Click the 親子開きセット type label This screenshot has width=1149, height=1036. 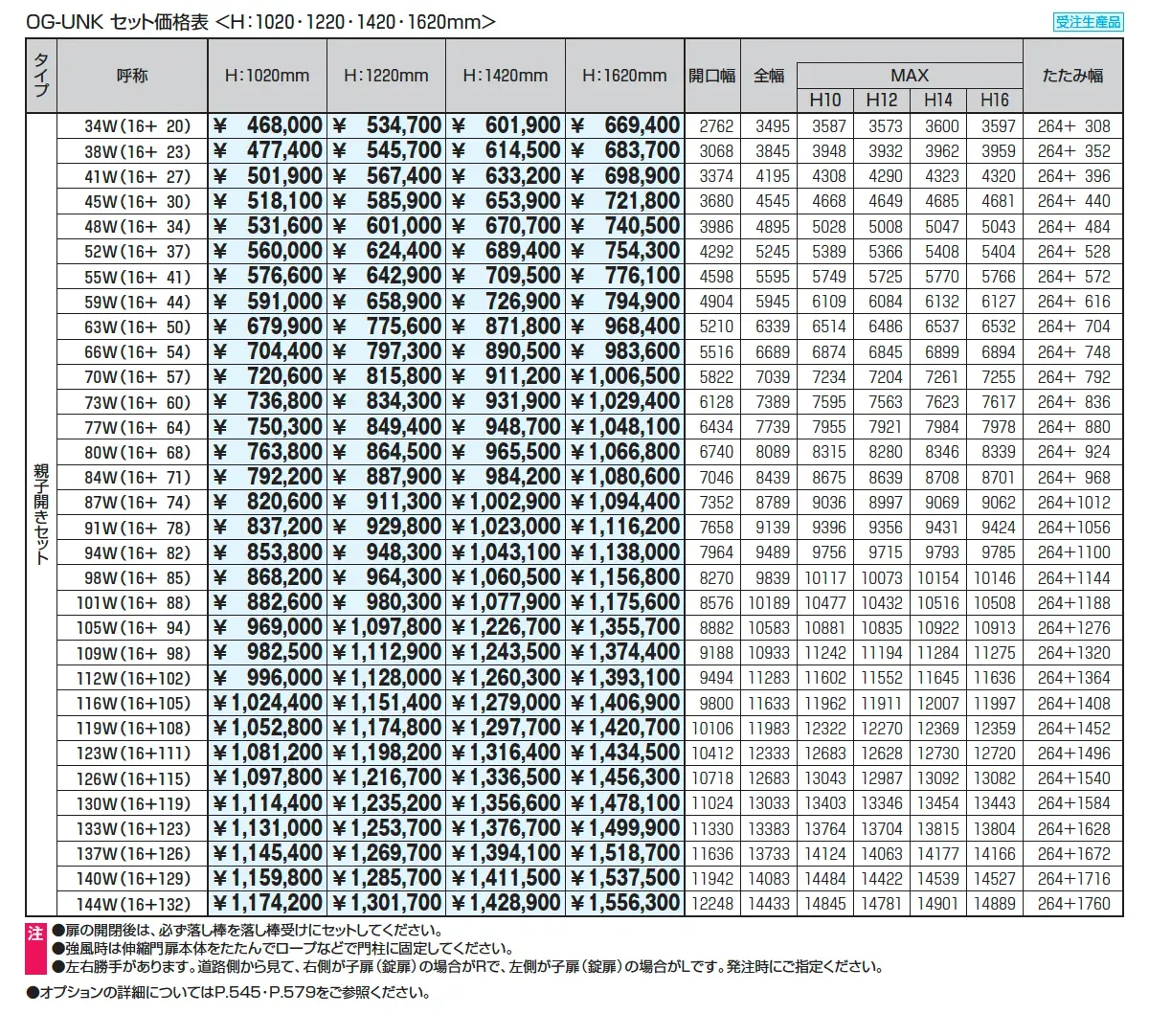[41, 514]
